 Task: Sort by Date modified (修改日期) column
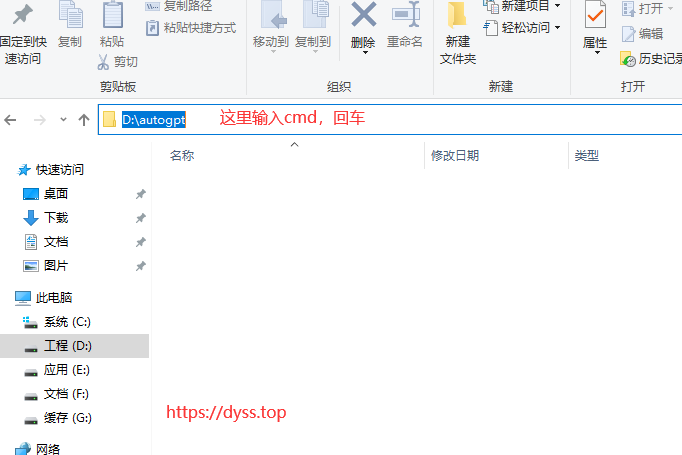click(455, 156)
